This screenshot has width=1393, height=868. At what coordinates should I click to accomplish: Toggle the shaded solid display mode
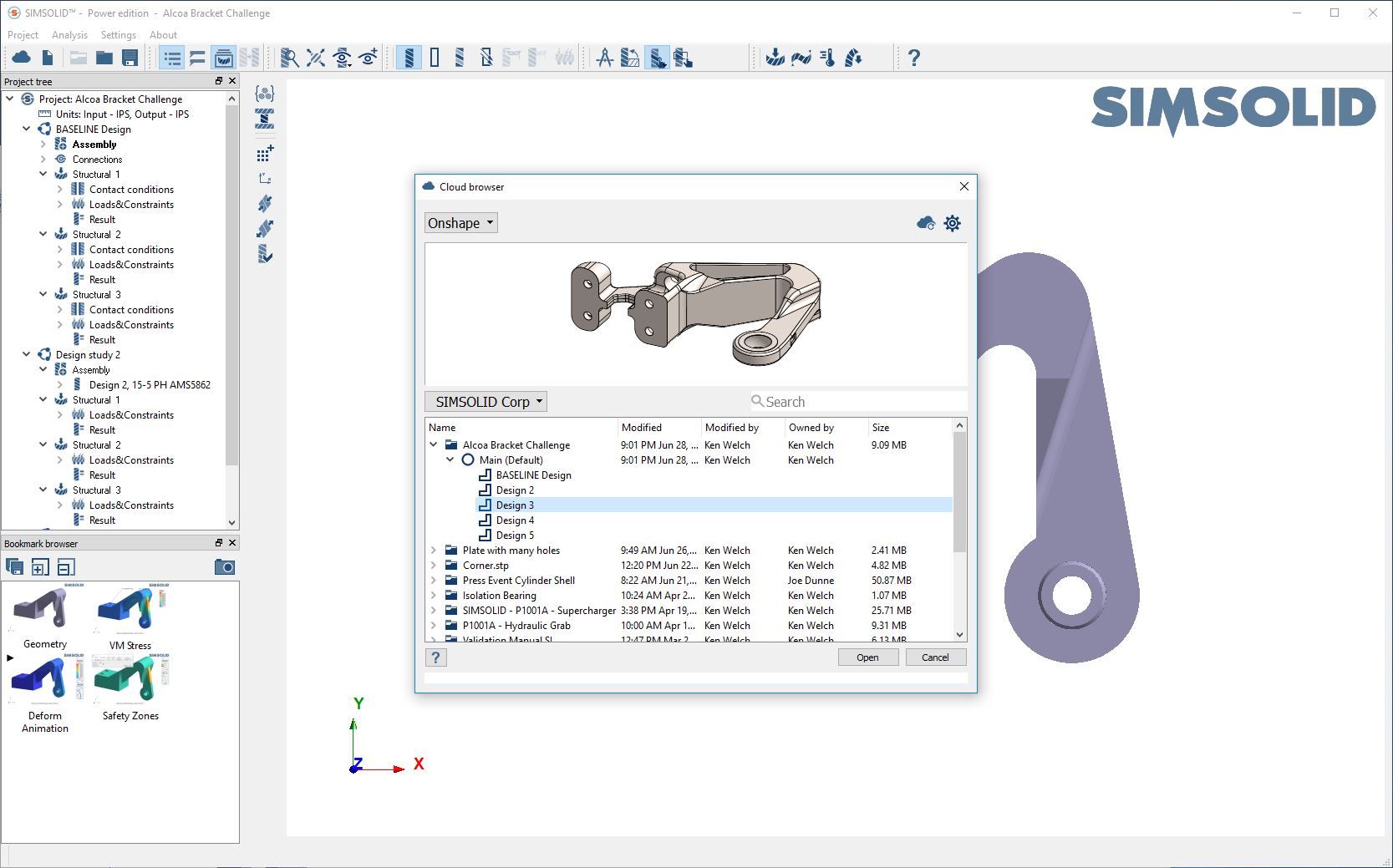[x=409, y=58]
